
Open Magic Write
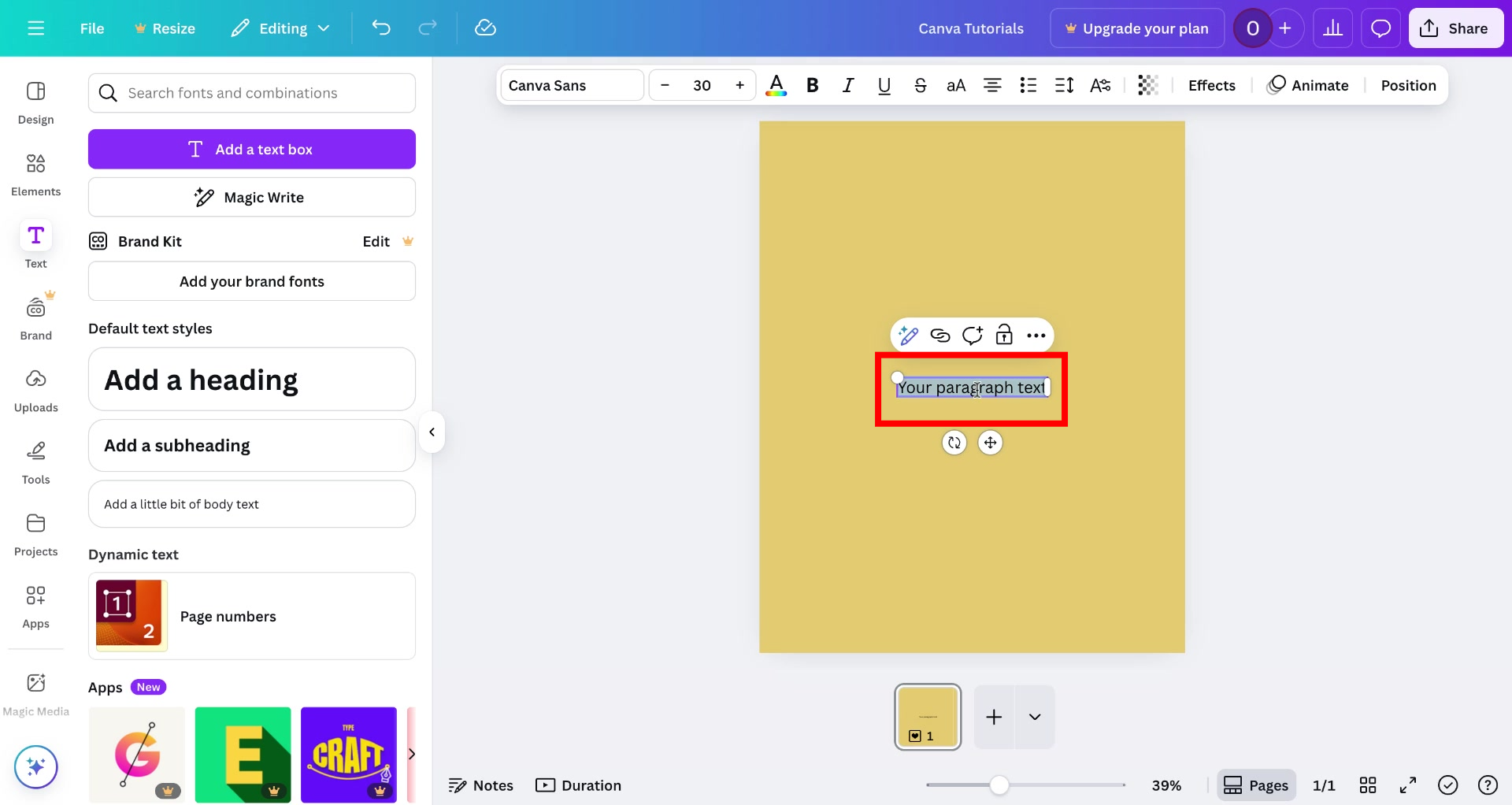point(251,197)
